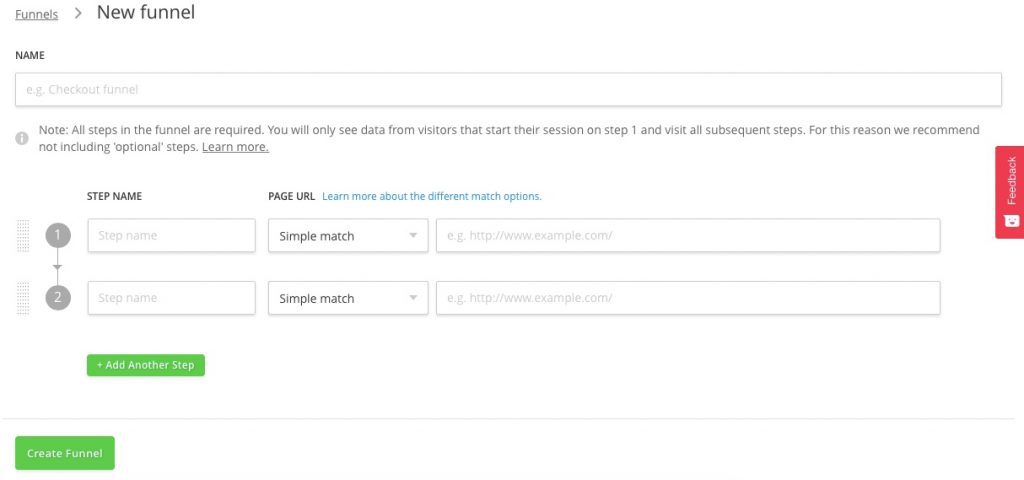Open the step 2 Simple match dropdown
The height and width of the screenshot is (480, 1024).
coord(348,298)
